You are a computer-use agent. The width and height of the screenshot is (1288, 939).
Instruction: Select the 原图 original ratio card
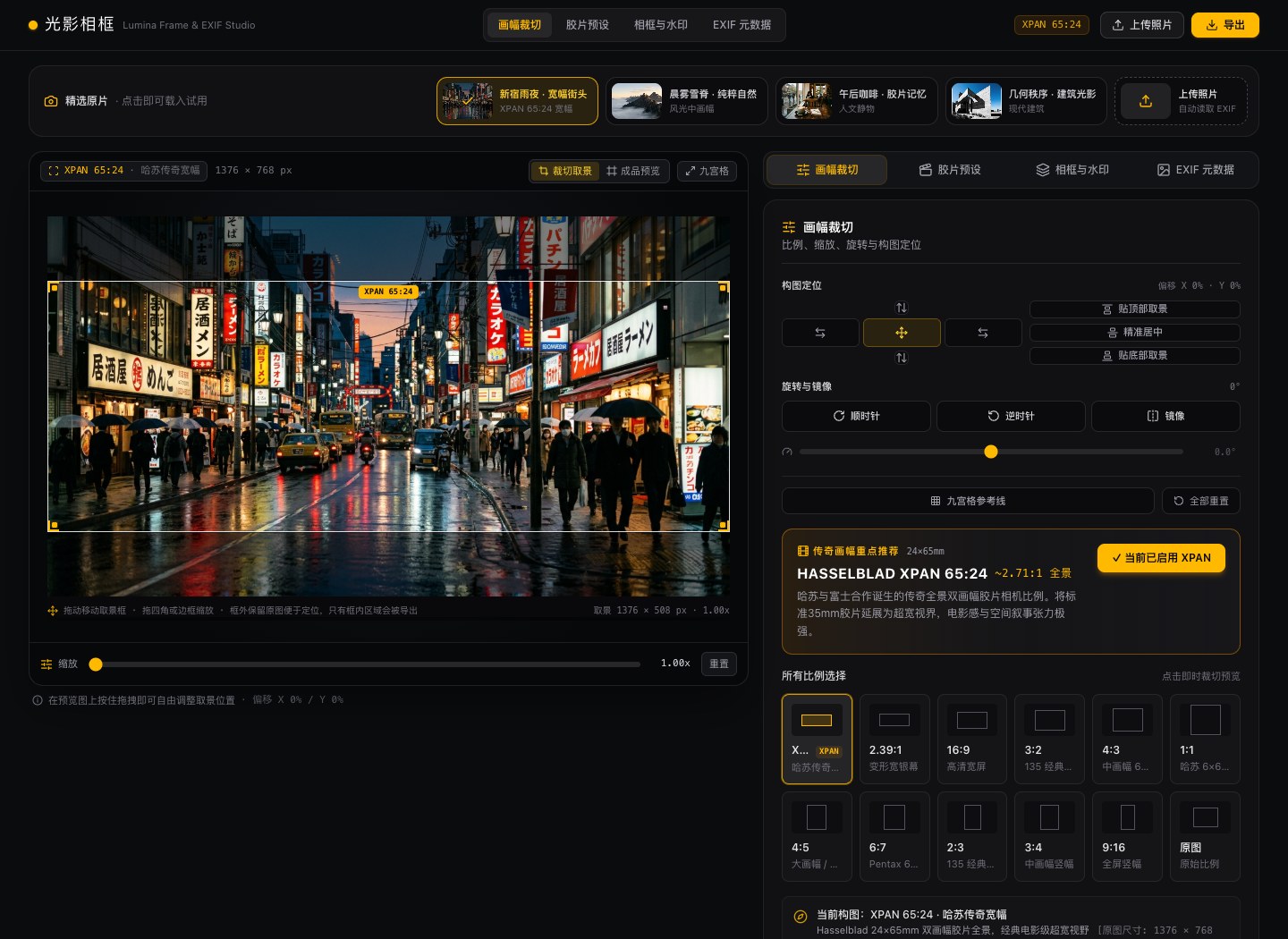[1205, 837]
